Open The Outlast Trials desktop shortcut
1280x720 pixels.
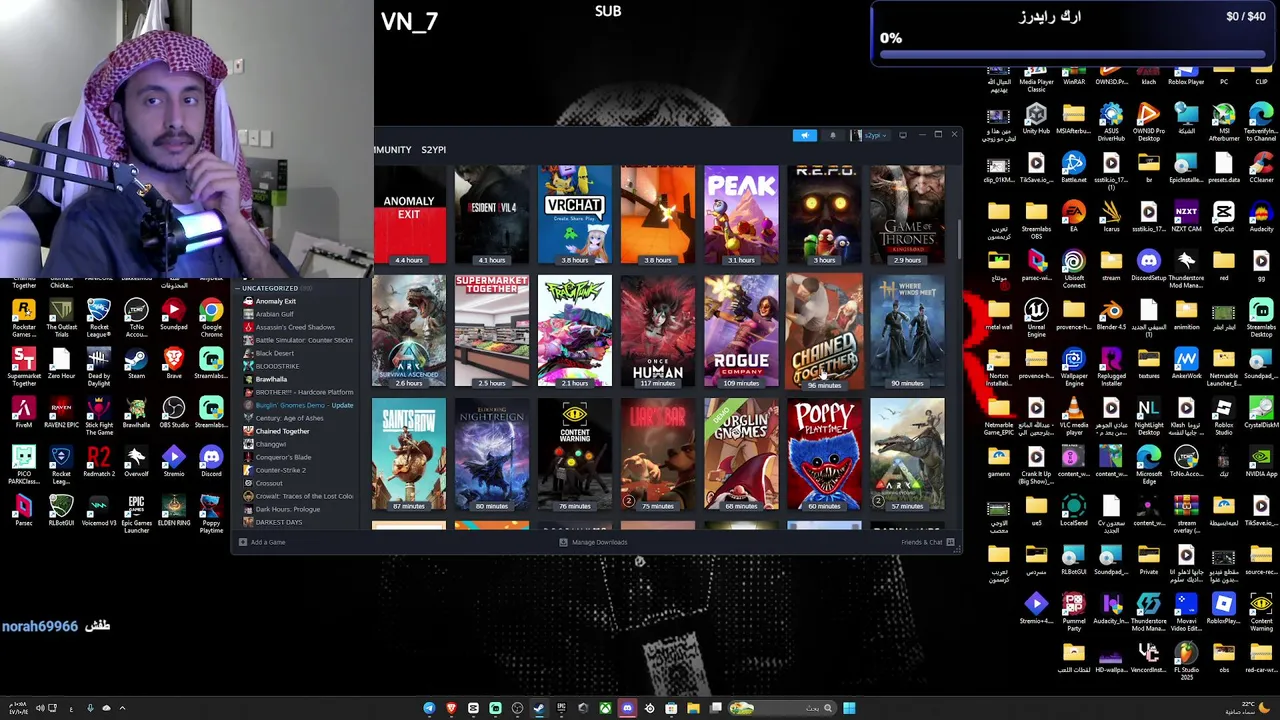pos(61,318)
